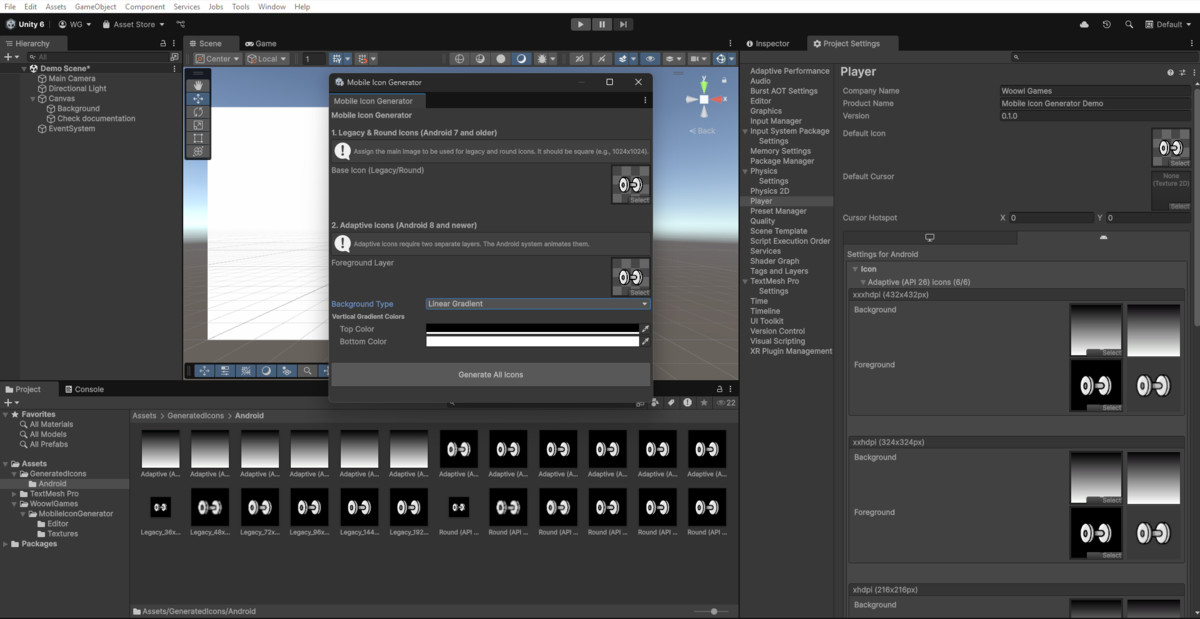Viewport: 1200px width, 619px height.
Task: Click the Step frame button
Action: coord(623,24)
